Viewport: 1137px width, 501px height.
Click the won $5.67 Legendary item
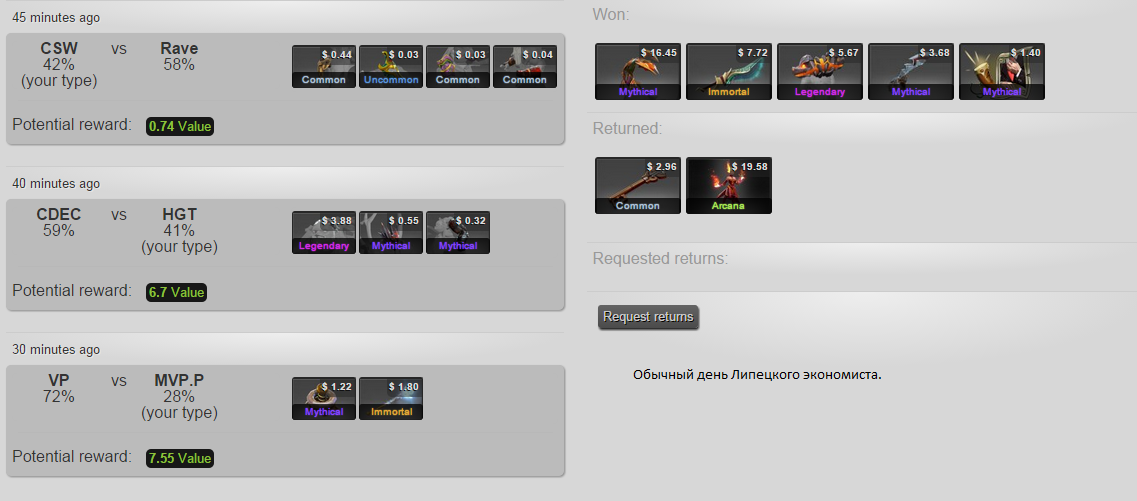tap(819, 72)
